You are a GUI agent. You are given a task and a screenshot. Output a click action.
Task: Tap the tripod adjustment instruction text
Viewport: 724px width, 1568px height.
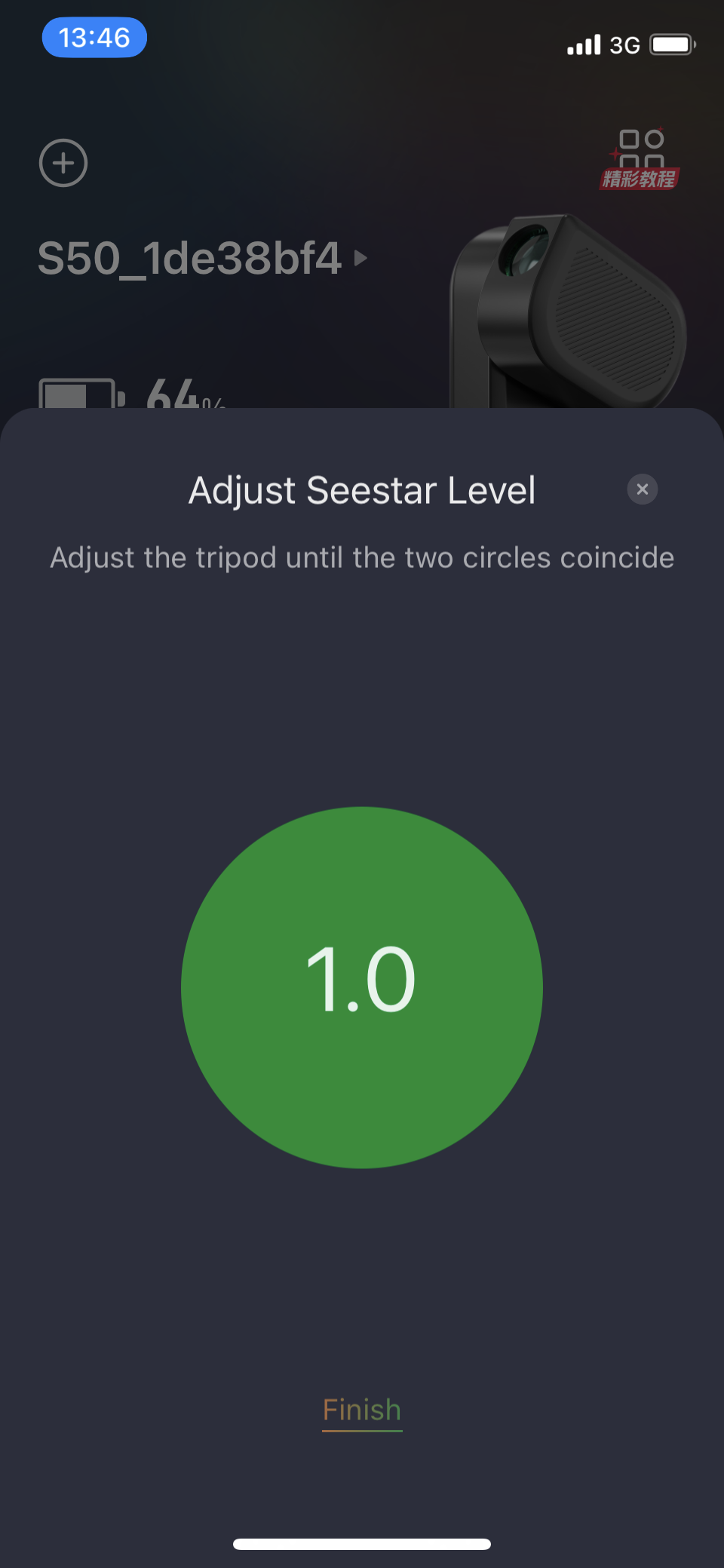coord(362,558)
